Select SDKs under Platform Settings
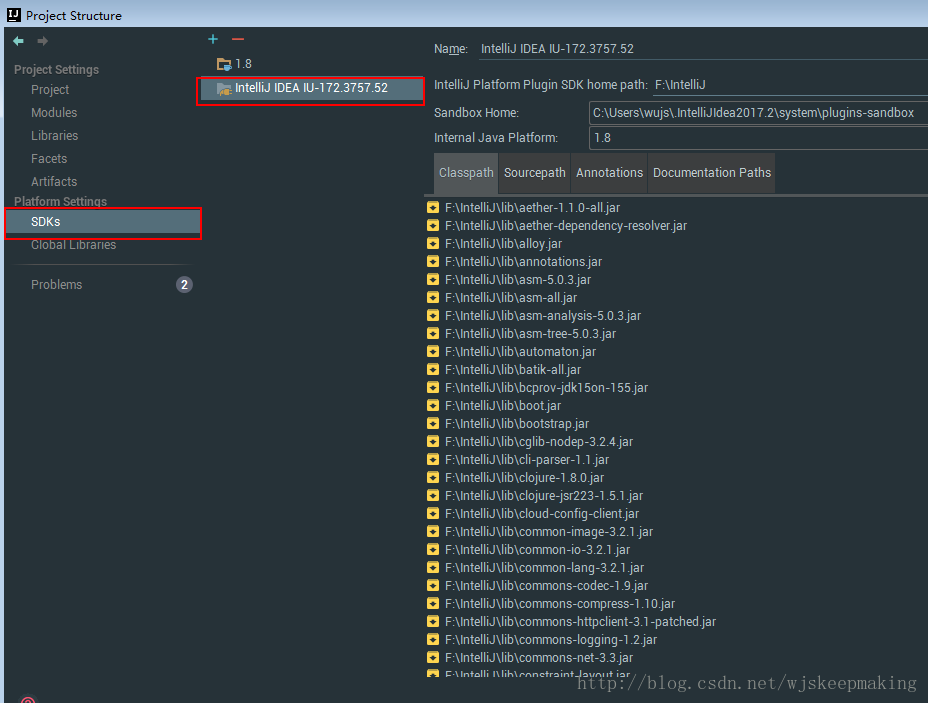The width and height of the screenshot is (928, 703). pos(103,222)
